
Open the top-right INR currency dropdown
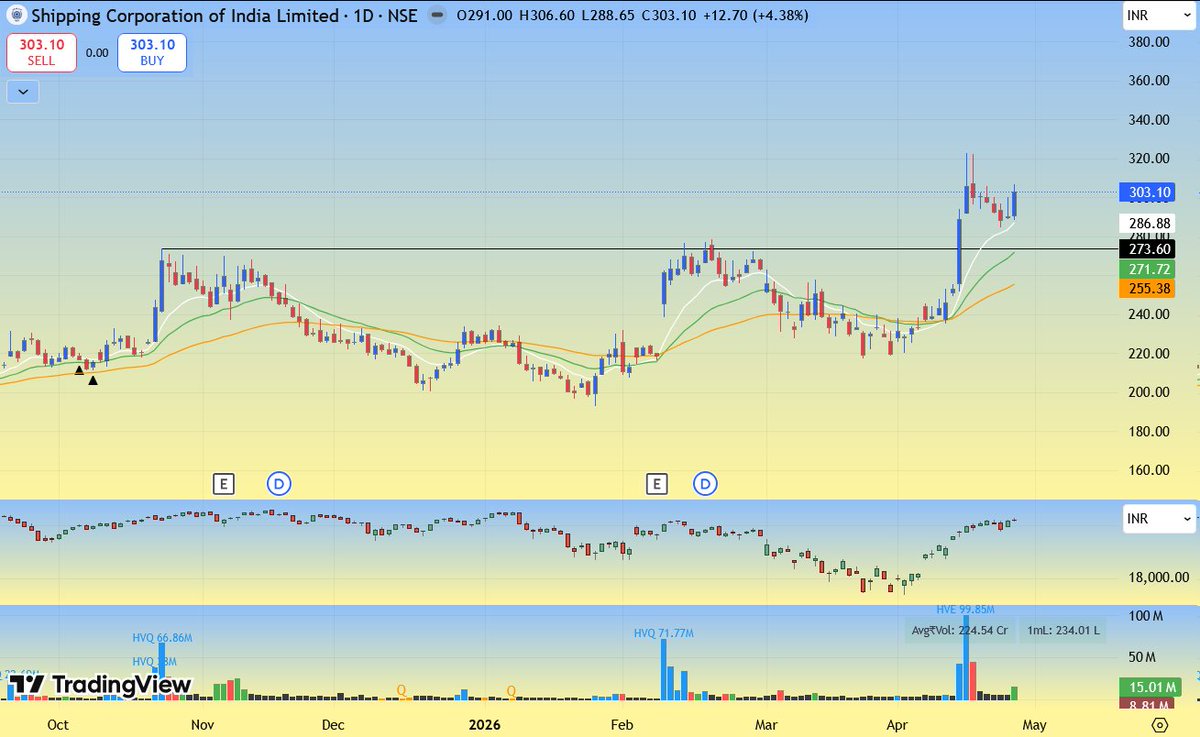tap(1158, 16)
